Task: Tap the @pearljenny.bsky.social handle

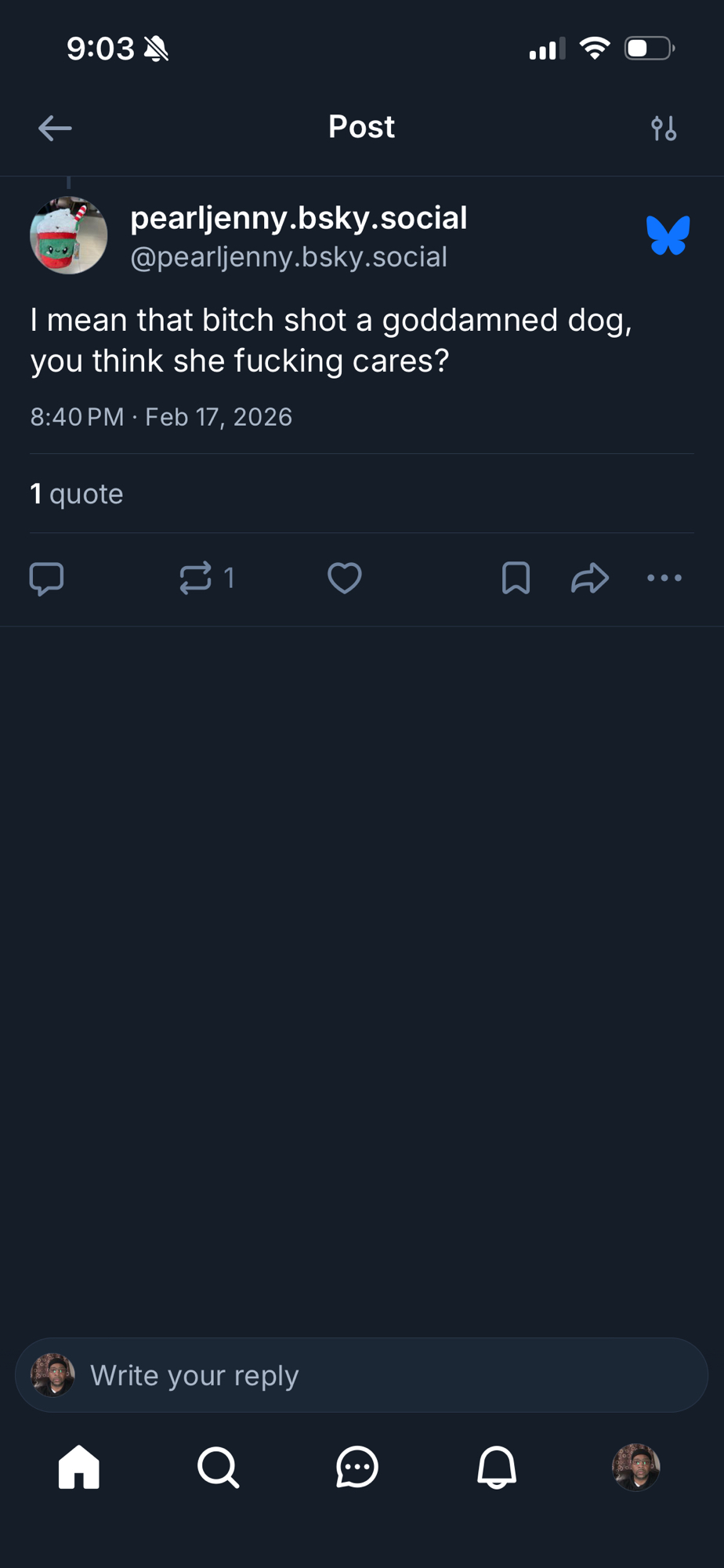Action: tap(288, 257)
